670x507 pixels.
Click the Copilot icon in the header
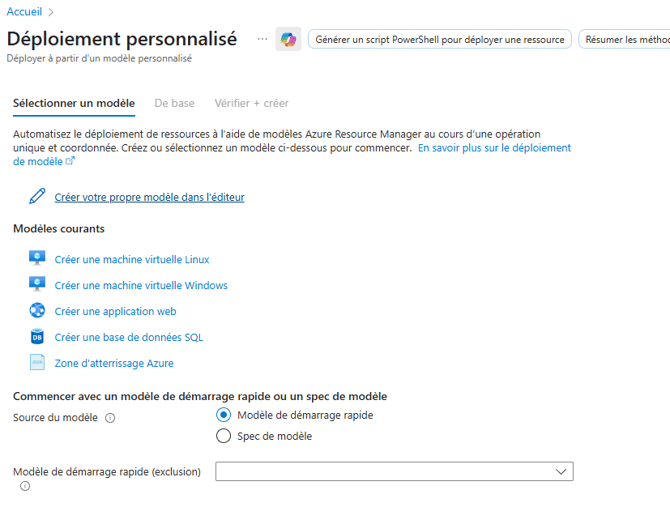click(x=288, y=39)
